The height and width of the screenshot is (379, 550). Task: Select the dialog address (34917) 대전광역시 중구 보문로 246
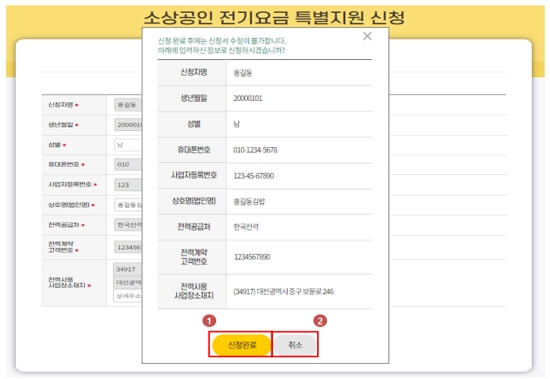click(283, 291)
